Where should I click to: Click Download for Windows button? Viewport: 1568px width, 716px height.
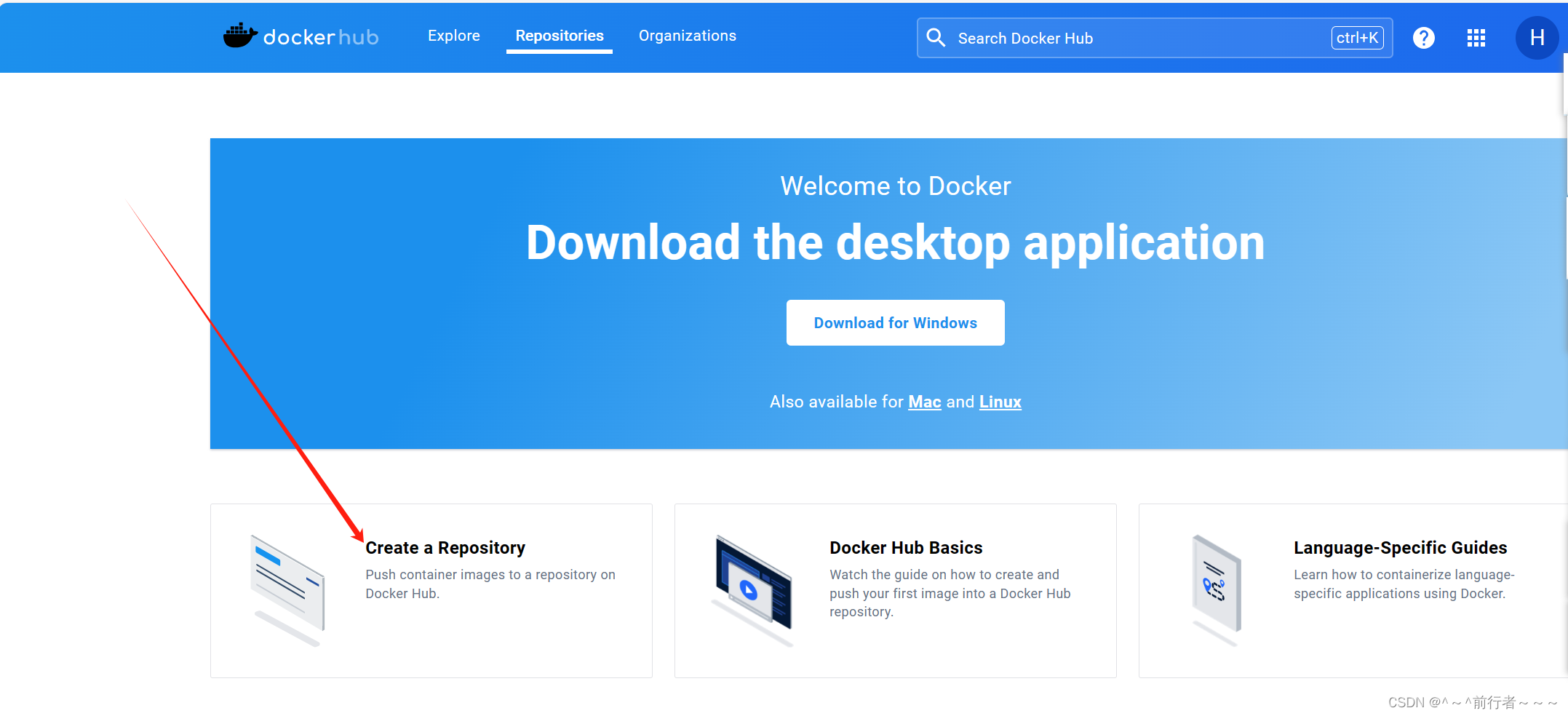click(896, 322)
